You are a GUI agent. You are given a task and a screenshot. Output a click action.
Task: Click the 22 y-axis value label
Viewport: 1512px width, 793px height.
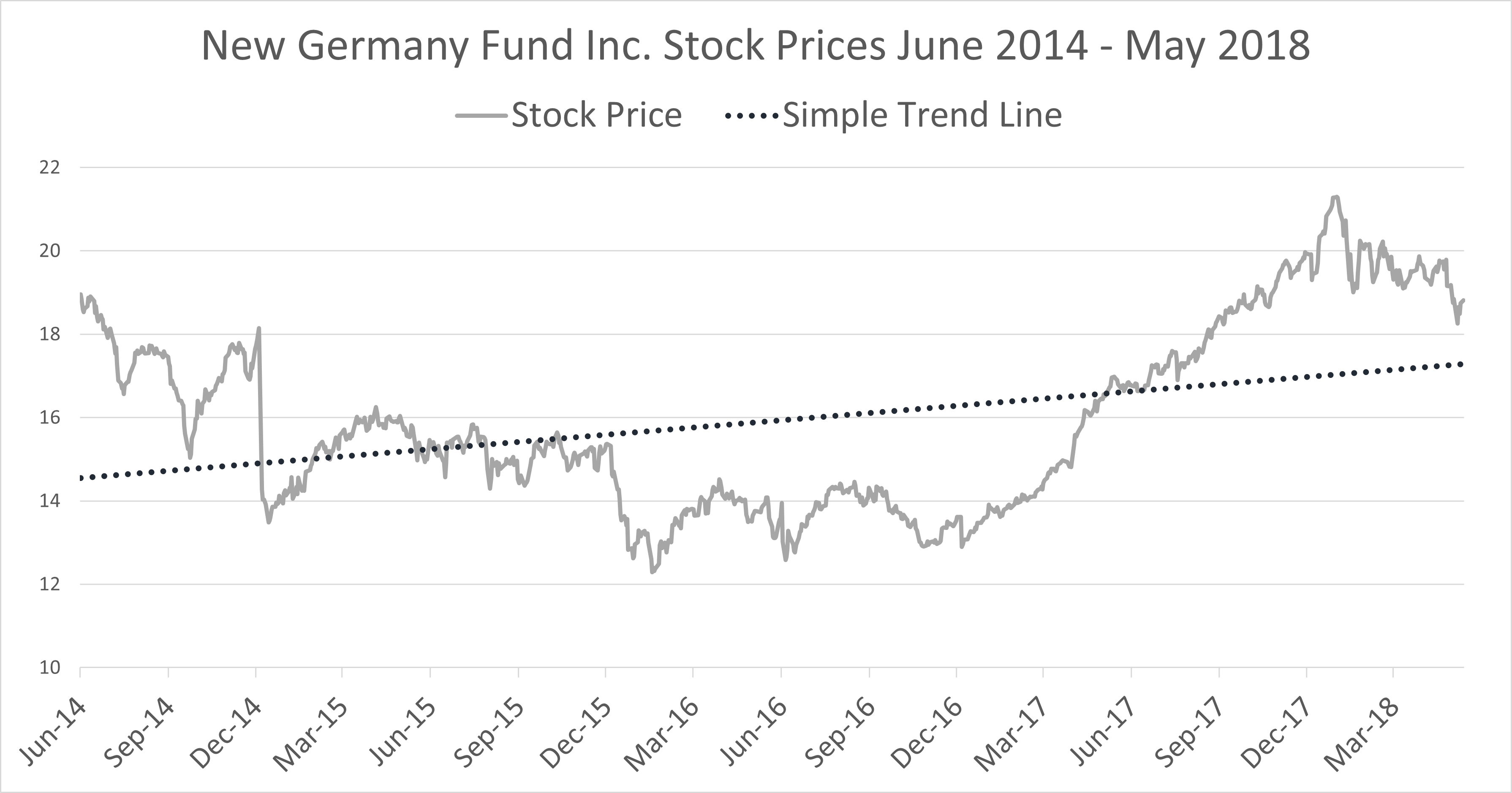coord(50,168)
